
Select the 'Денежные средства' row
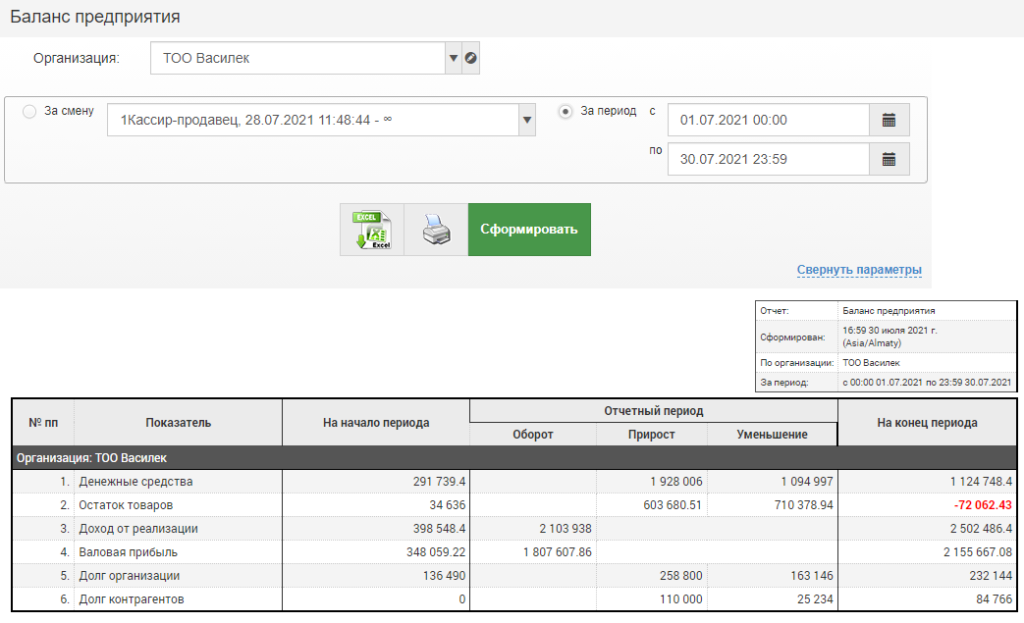tap(150, 482)
